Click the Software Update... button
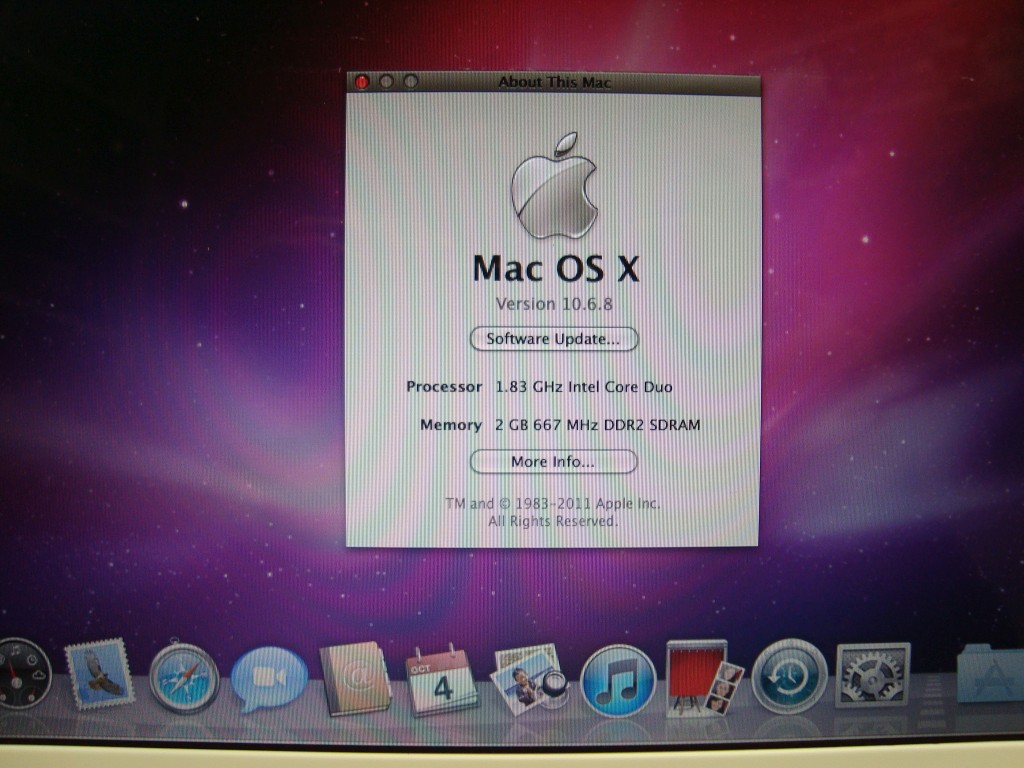 pos(553,339)
